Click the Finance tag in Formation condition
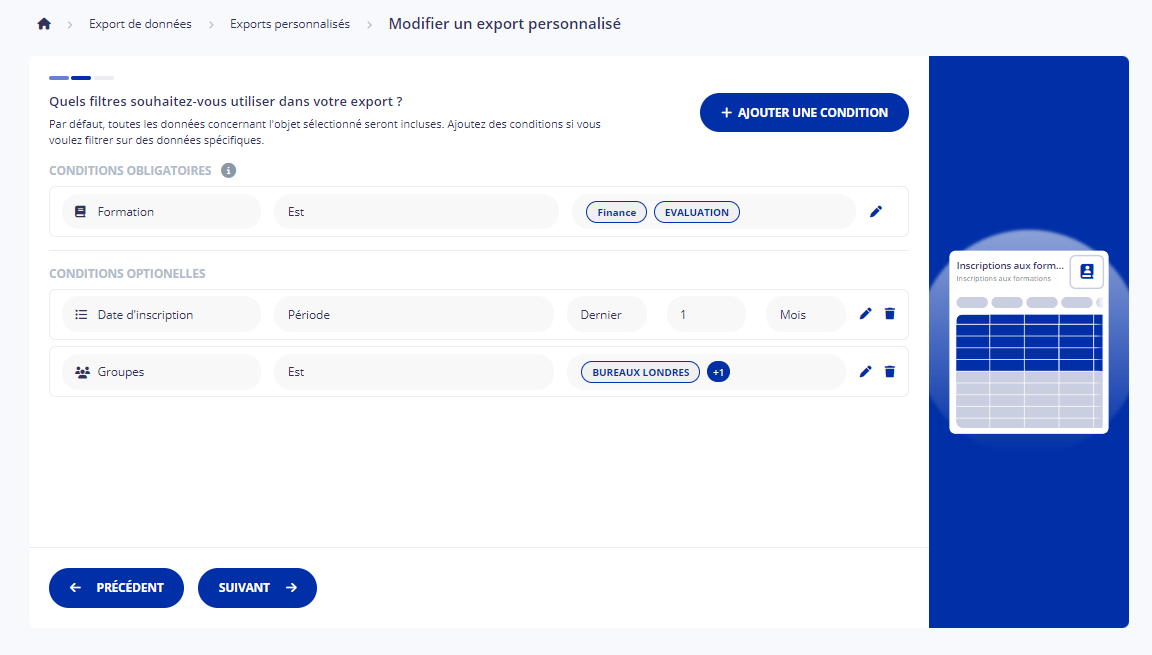This screenshot has height=655, width=1152. (x=616, y=212)
